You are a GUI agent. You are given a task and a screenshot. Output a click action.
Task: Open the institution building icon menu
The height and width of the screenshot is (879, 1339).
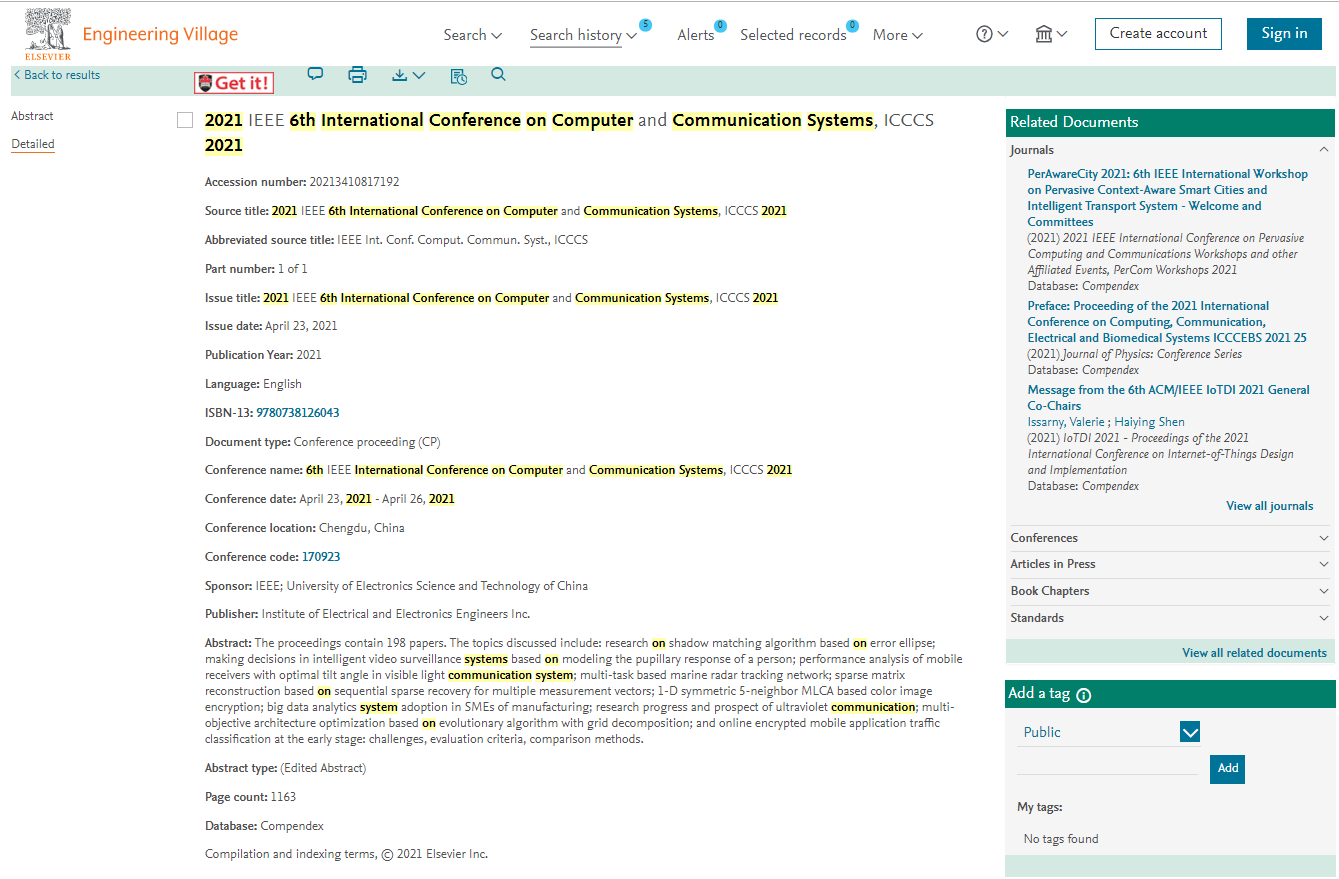1051,34
